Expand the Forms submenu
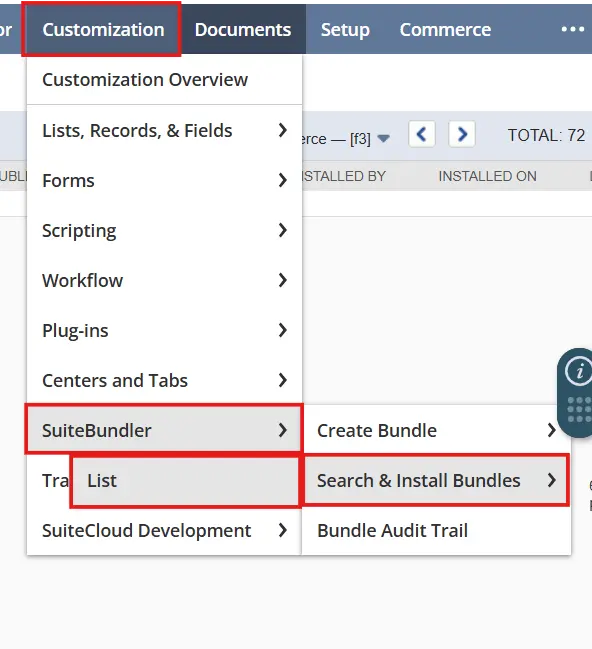This screenshot has height=649, width=592. pyautogui.click(x=164, y=180)
